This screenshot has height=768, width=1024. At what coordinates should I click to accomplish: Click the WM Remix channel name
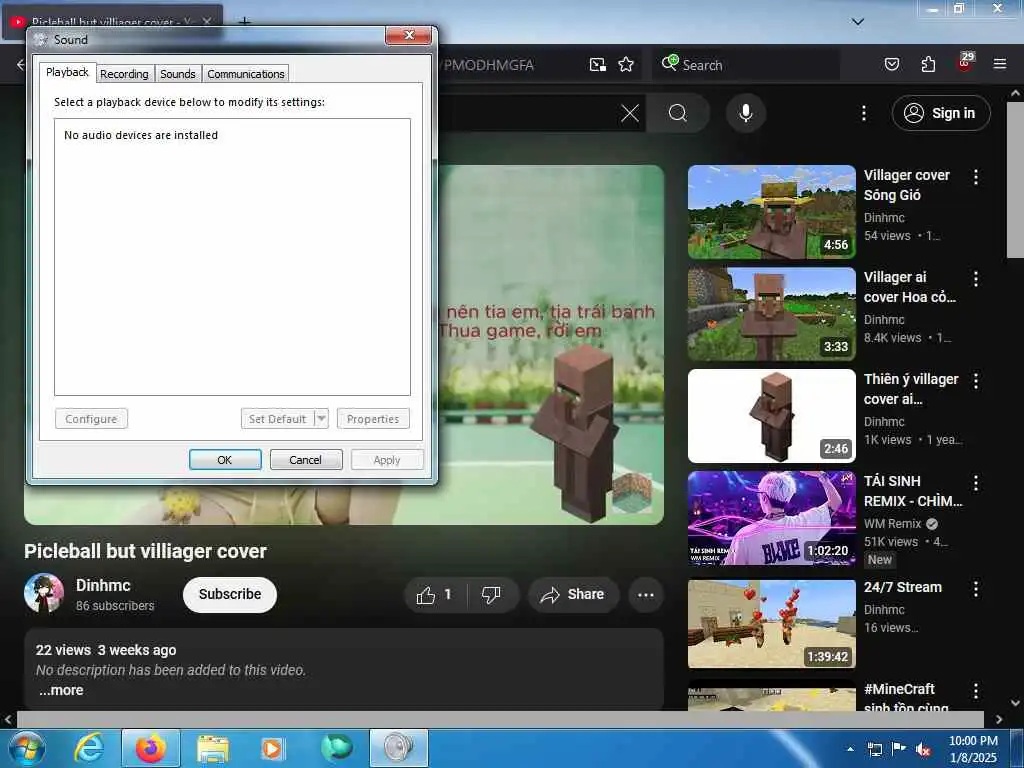(892, 524)
